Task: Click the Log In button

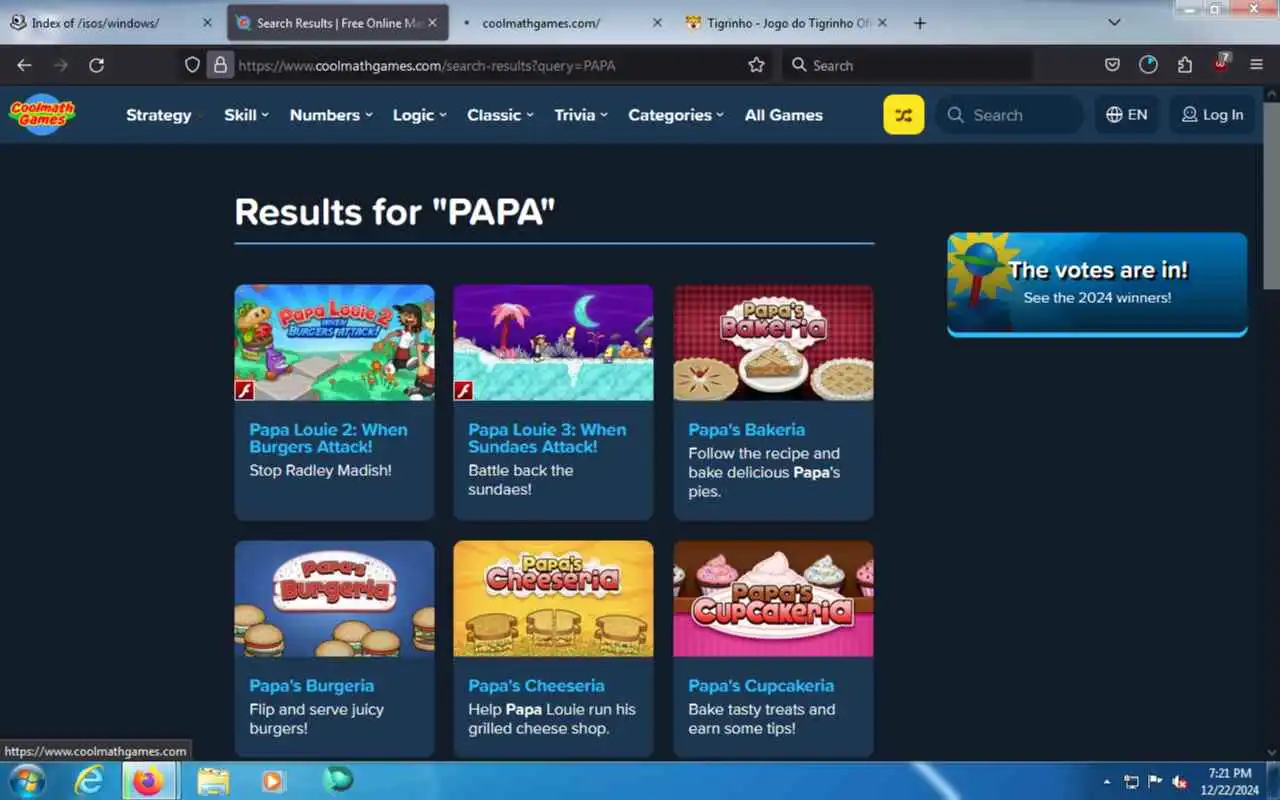Action: 1212,115
